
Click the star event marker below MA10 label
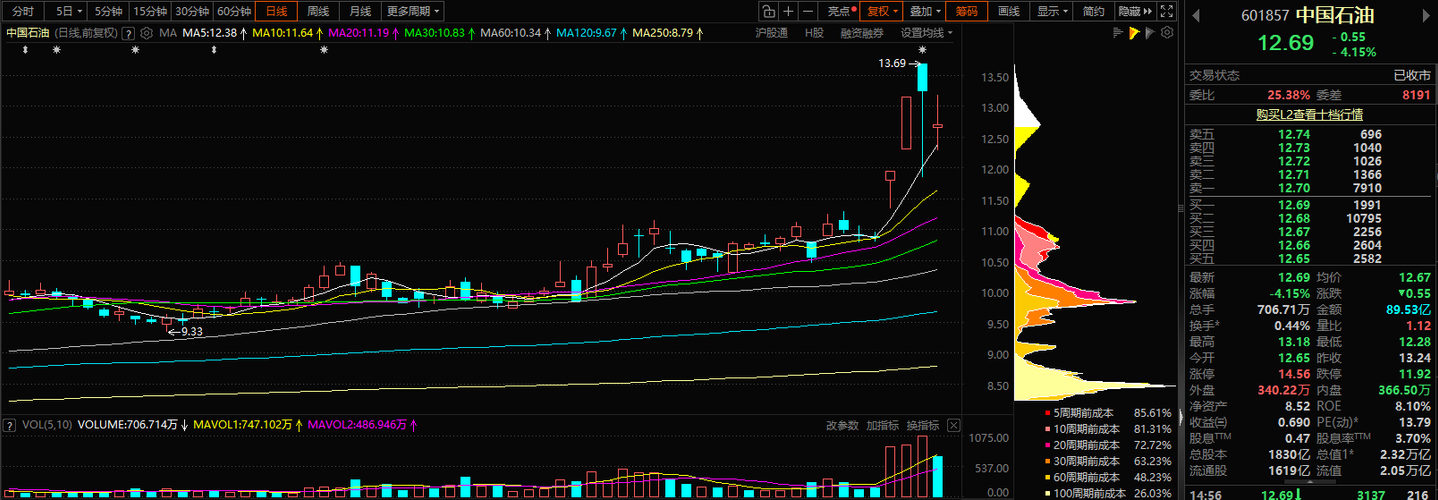(x=323, y=49)
